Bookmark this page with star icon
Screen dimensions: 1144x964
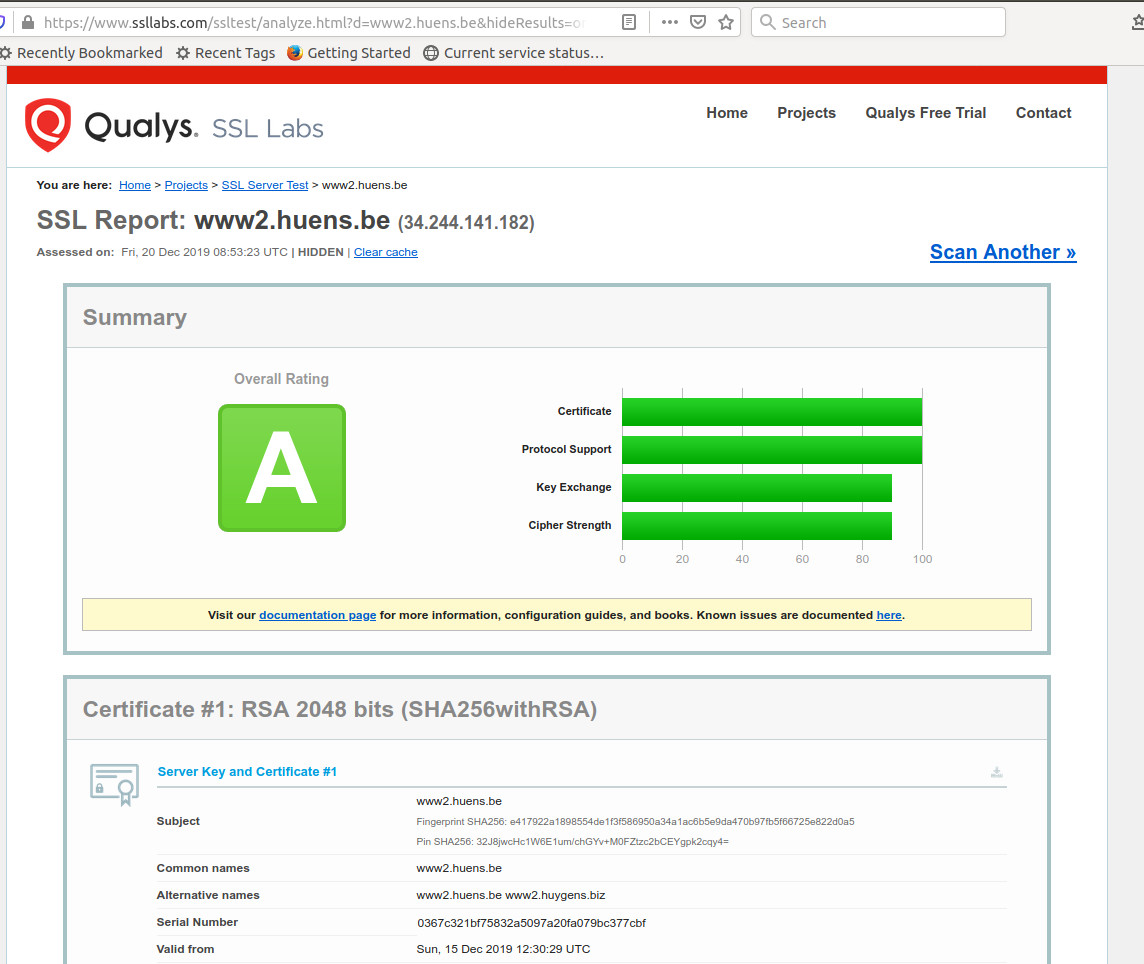coord(726,22)
